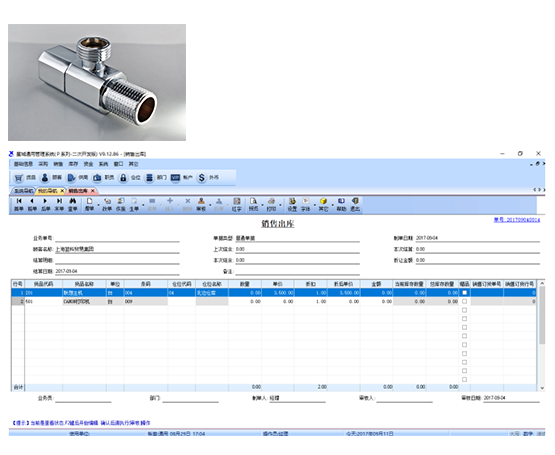
Task: Click the printer icon in toolbar
Action: 271,201
